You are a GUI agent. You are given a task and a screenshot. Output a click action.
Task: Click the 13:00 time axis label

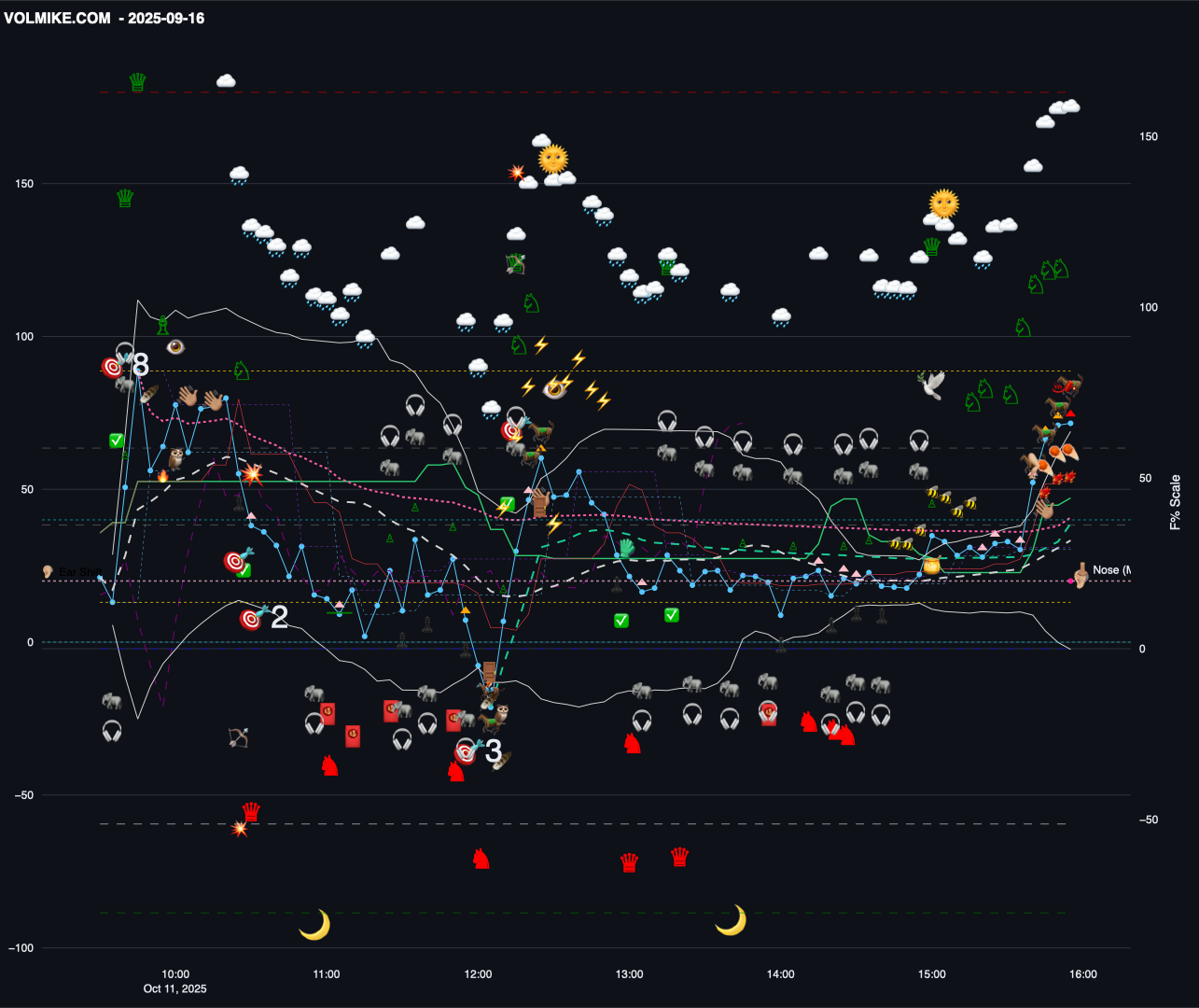[629, 974]
